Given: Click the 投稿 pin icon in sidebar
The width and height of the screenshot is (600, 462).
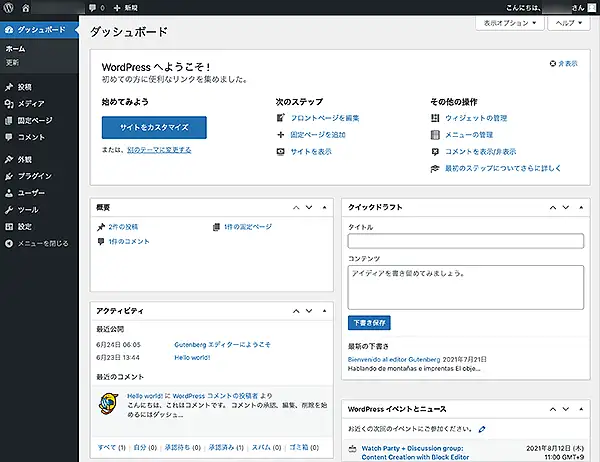Looking at the screenshot, I should pyautogui.click(x=9, y=87).
